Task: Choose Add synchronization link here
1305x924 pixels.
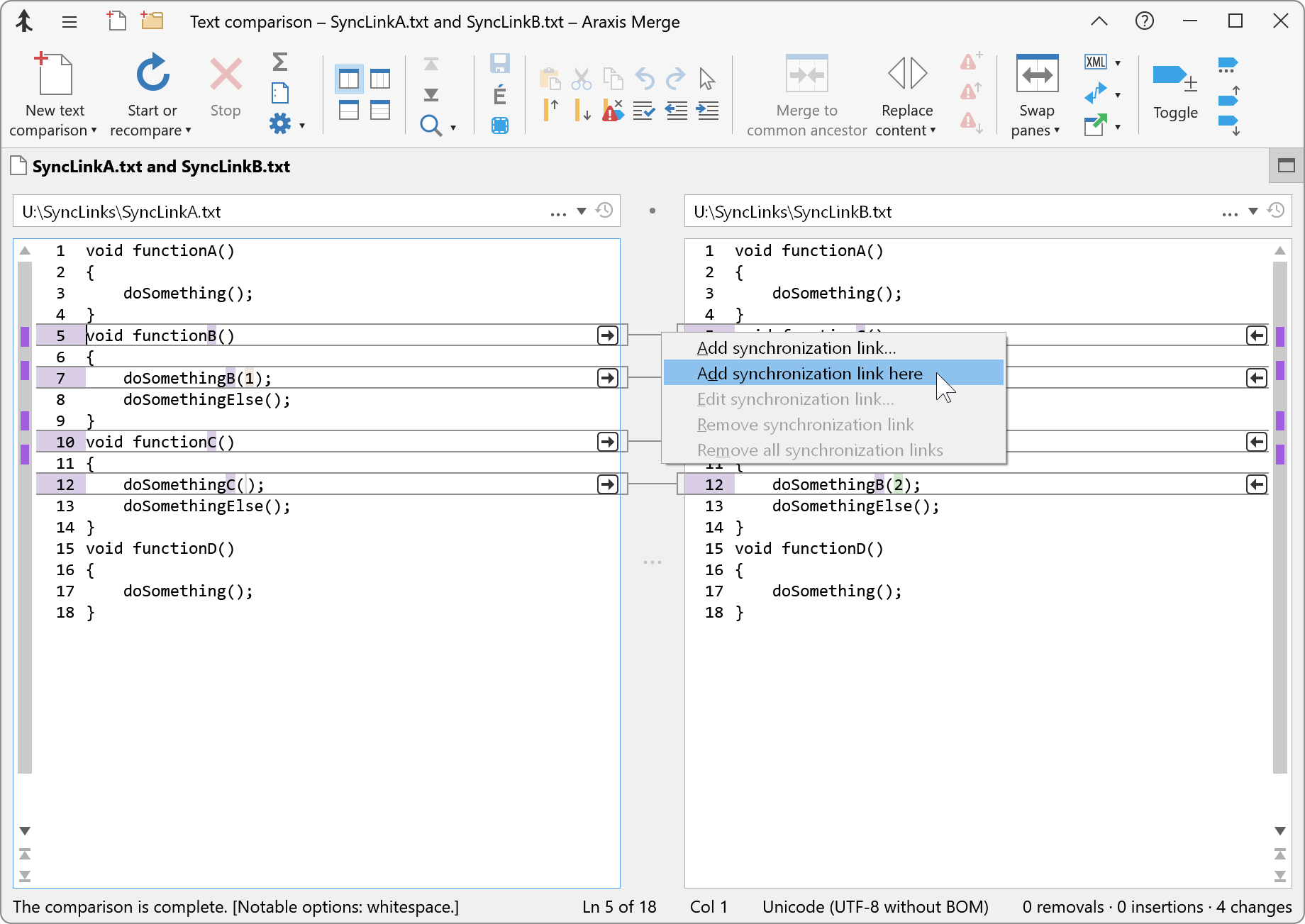Action: pyautogui.click(x=809, y=374)
